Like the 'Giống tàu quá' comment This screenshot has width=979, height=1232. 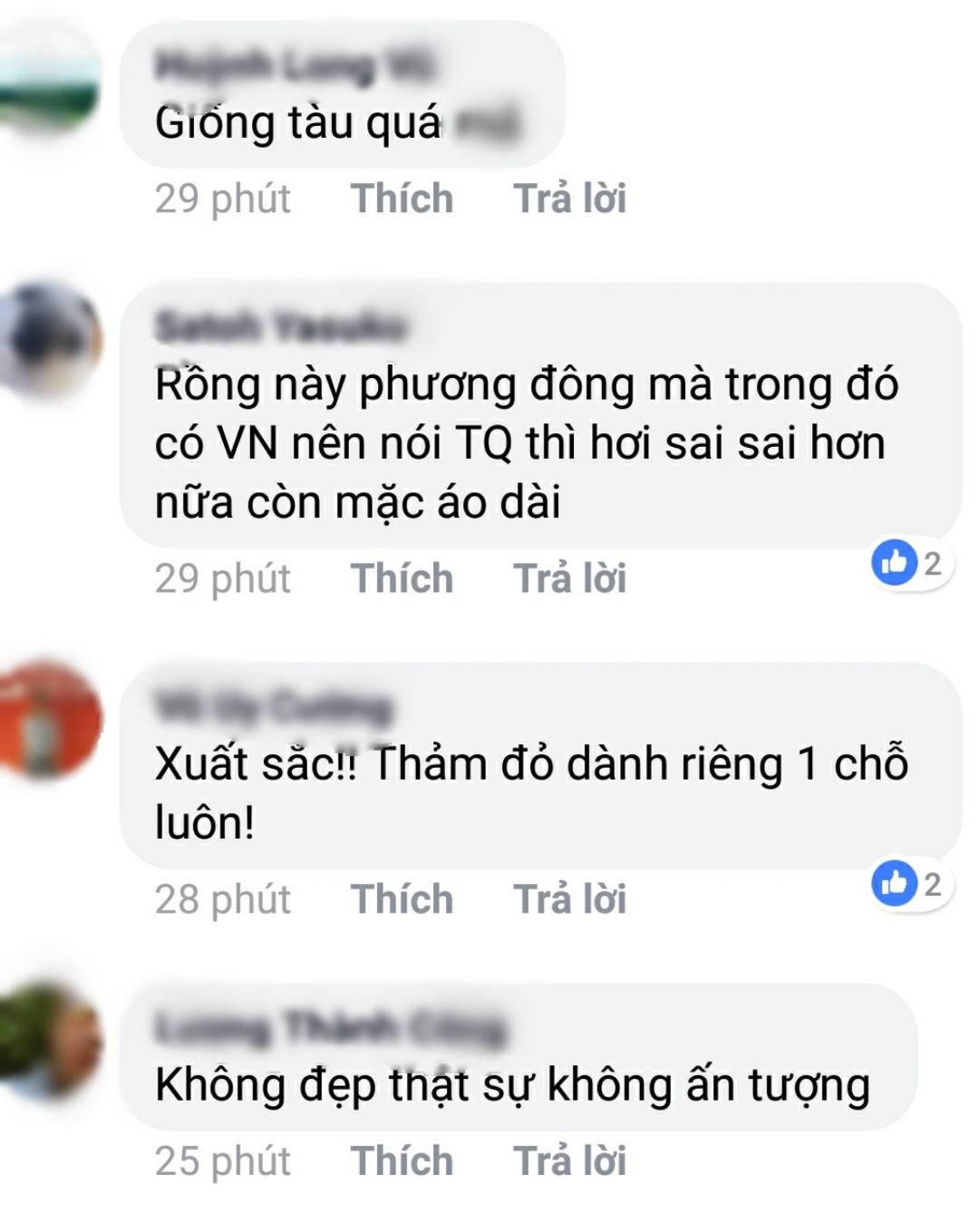click(402, 199)
